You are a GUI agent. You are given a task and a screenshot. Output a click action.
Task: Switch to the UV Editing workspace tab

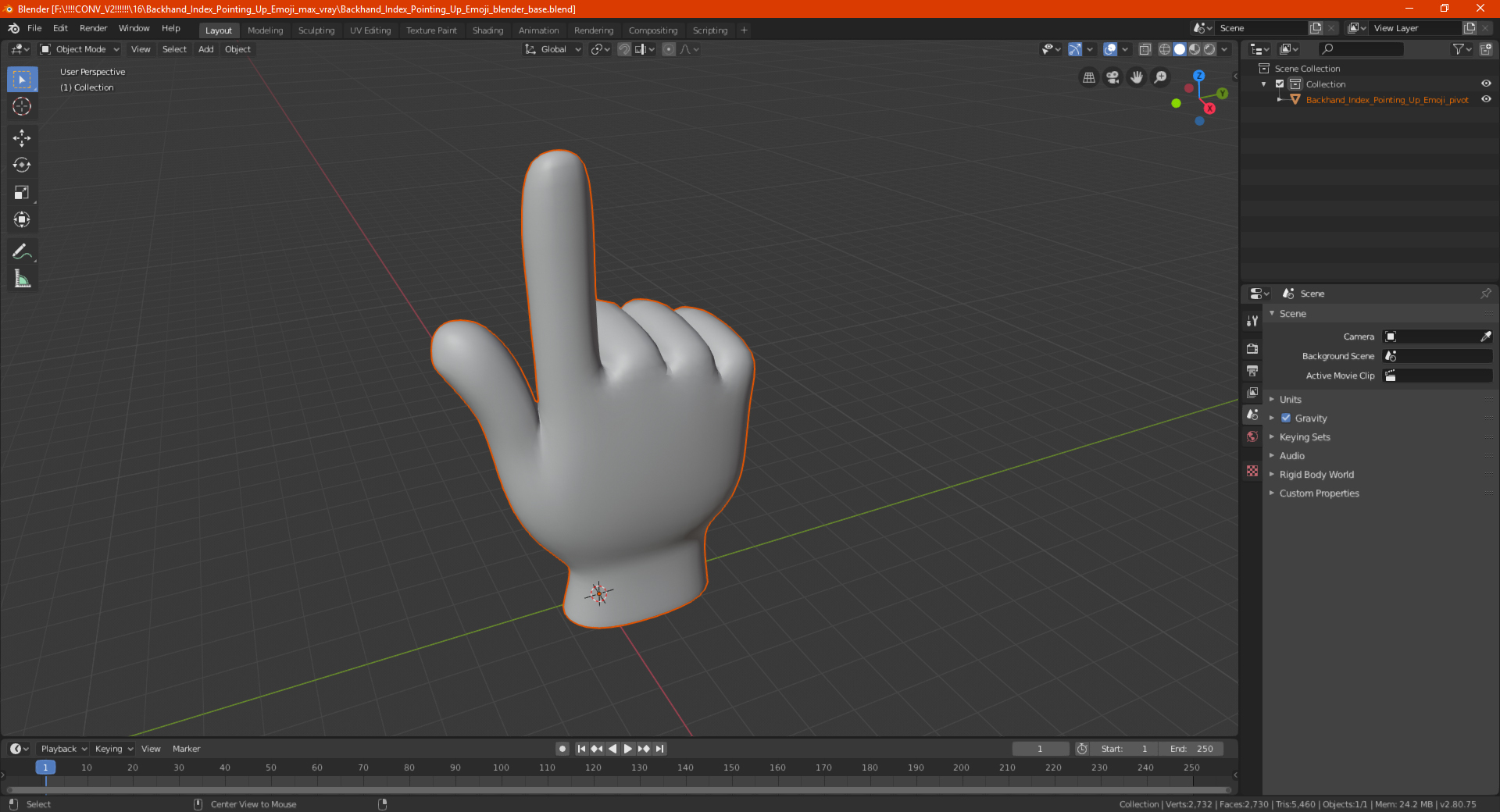pos(370,30)
